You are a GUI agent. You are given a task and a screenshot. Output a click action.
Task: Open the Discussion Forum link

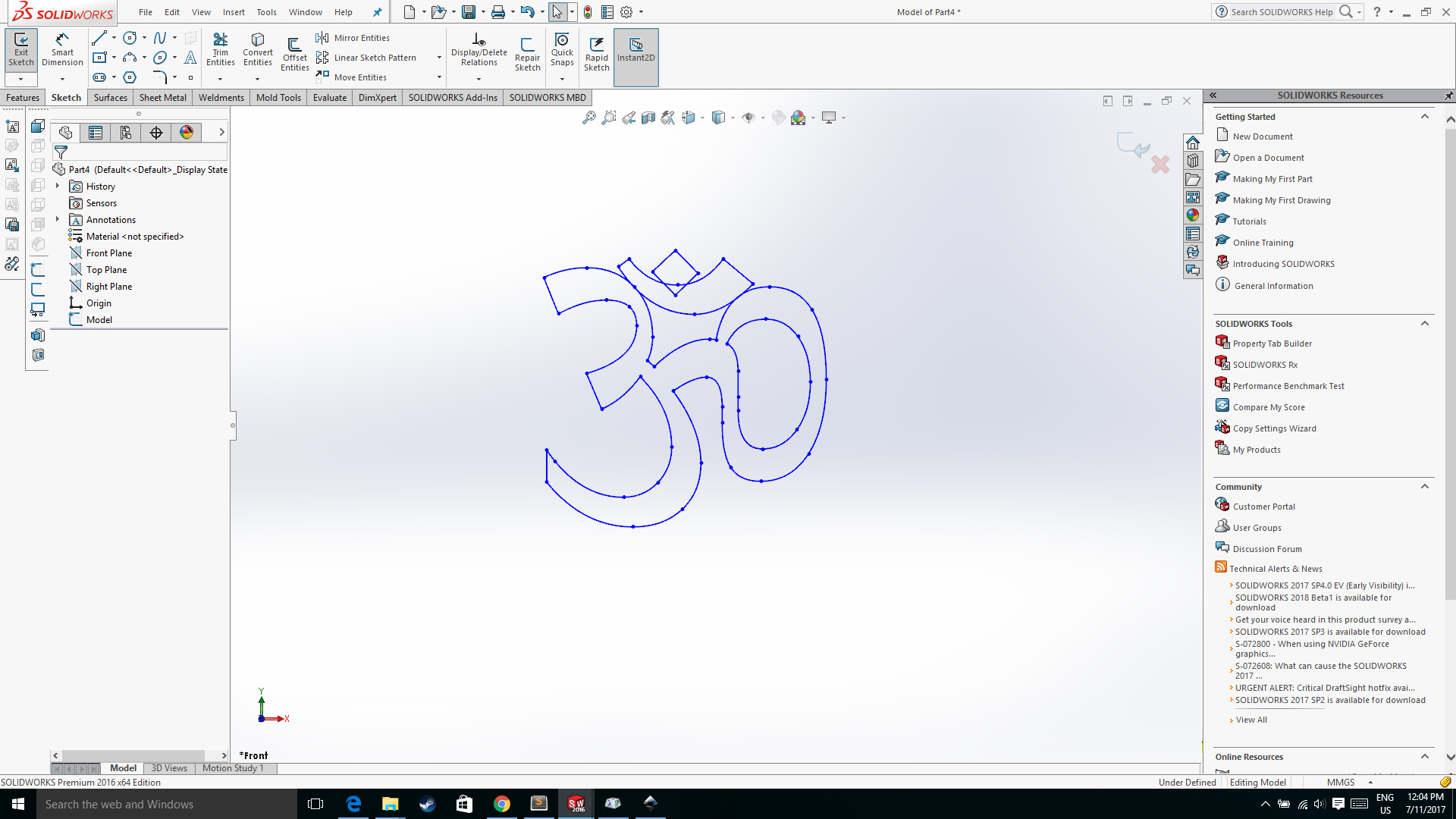(1267, 549)
